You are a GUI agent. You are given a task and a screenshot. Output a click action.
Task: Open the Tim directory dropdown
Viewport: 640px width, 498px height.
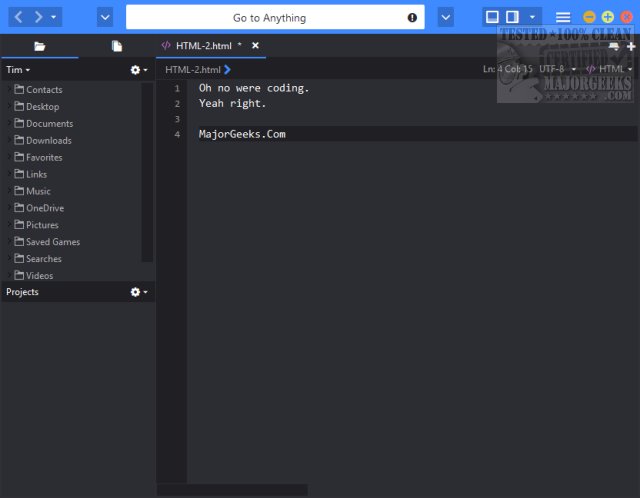point(18,70)
